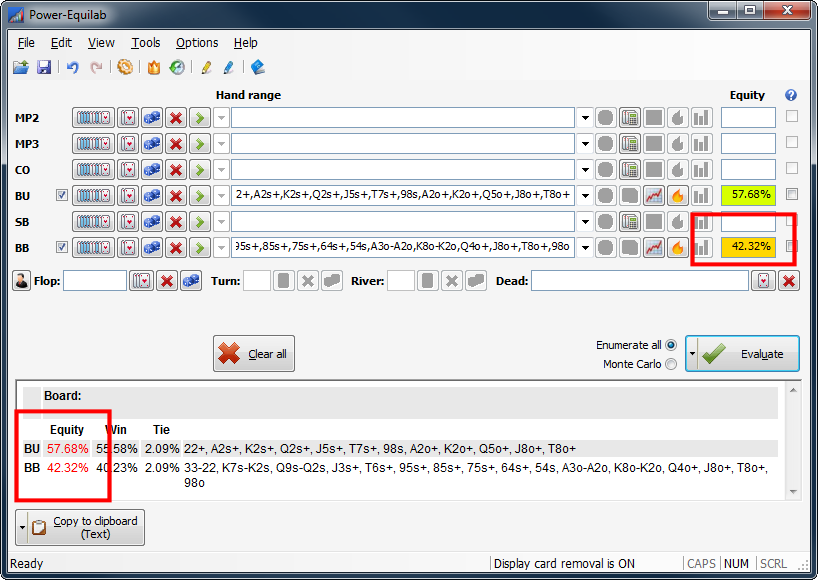Open hand range selector for BU
818x580 pixels.
click(x=93, y=196)
